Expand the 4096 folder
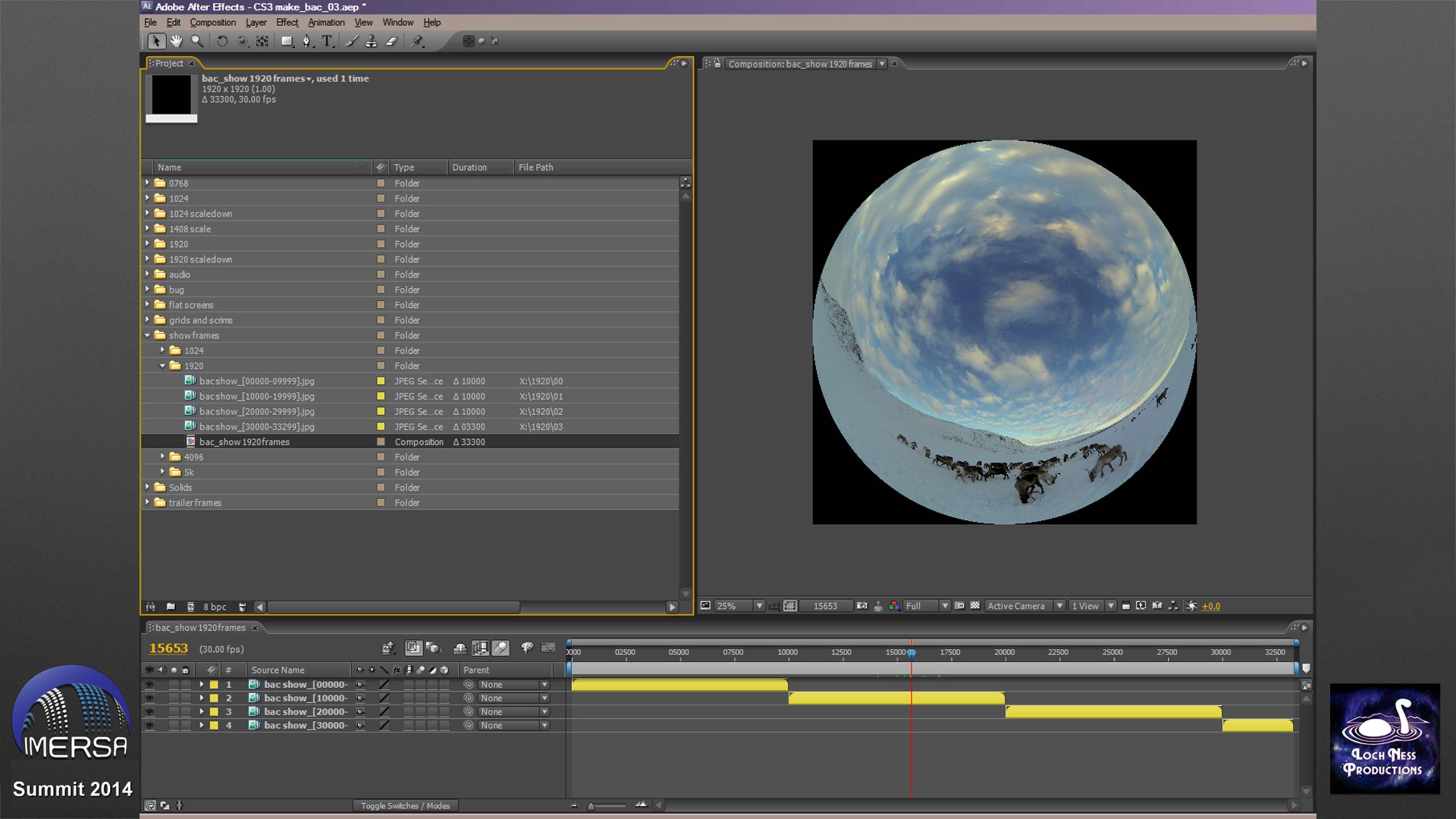 pos(162,457)
